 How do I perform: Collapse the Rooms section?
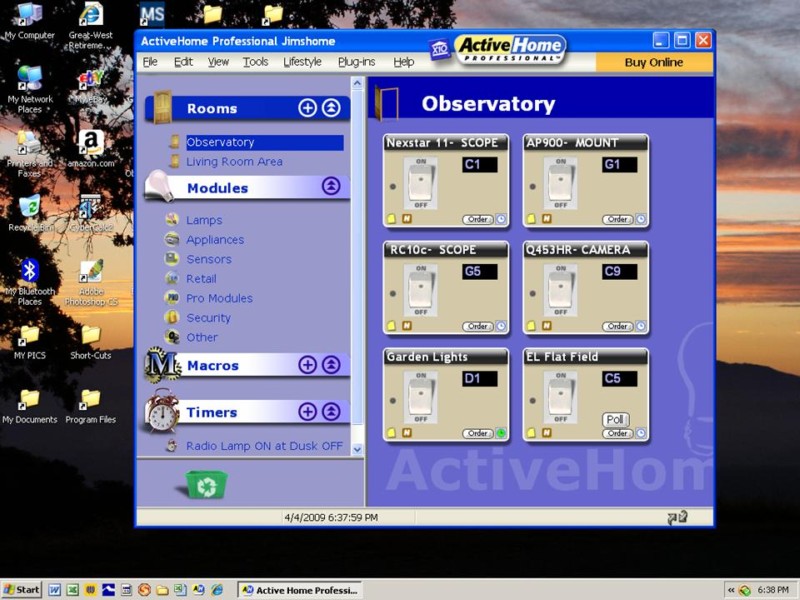(x=331, y=108)
